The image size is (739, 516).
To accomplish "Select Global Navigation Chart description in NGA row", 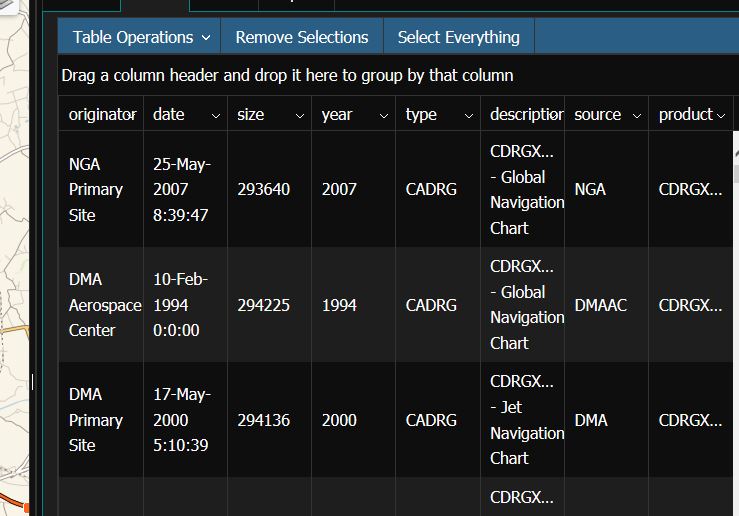I will (522, 189).
